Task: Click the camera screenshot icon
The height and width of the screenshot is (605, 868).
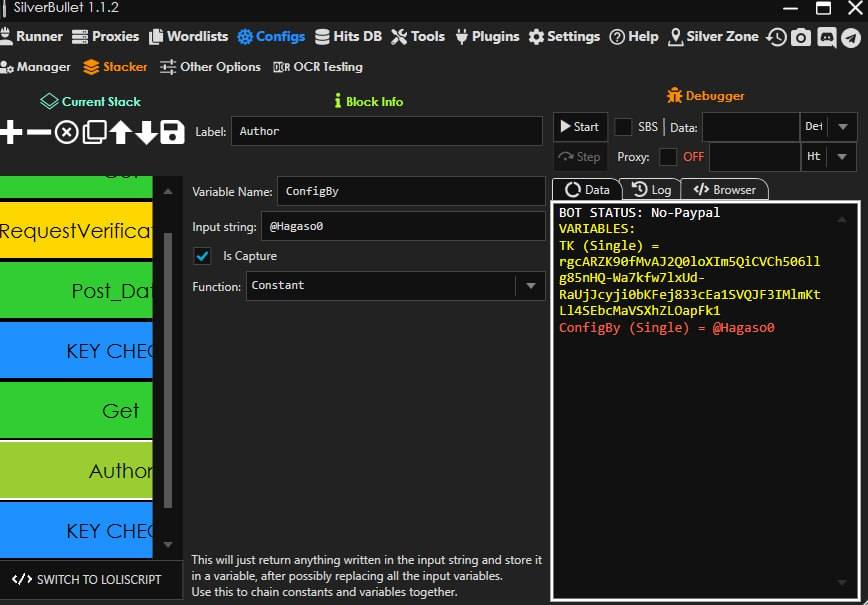Action: tap(801, 37)
